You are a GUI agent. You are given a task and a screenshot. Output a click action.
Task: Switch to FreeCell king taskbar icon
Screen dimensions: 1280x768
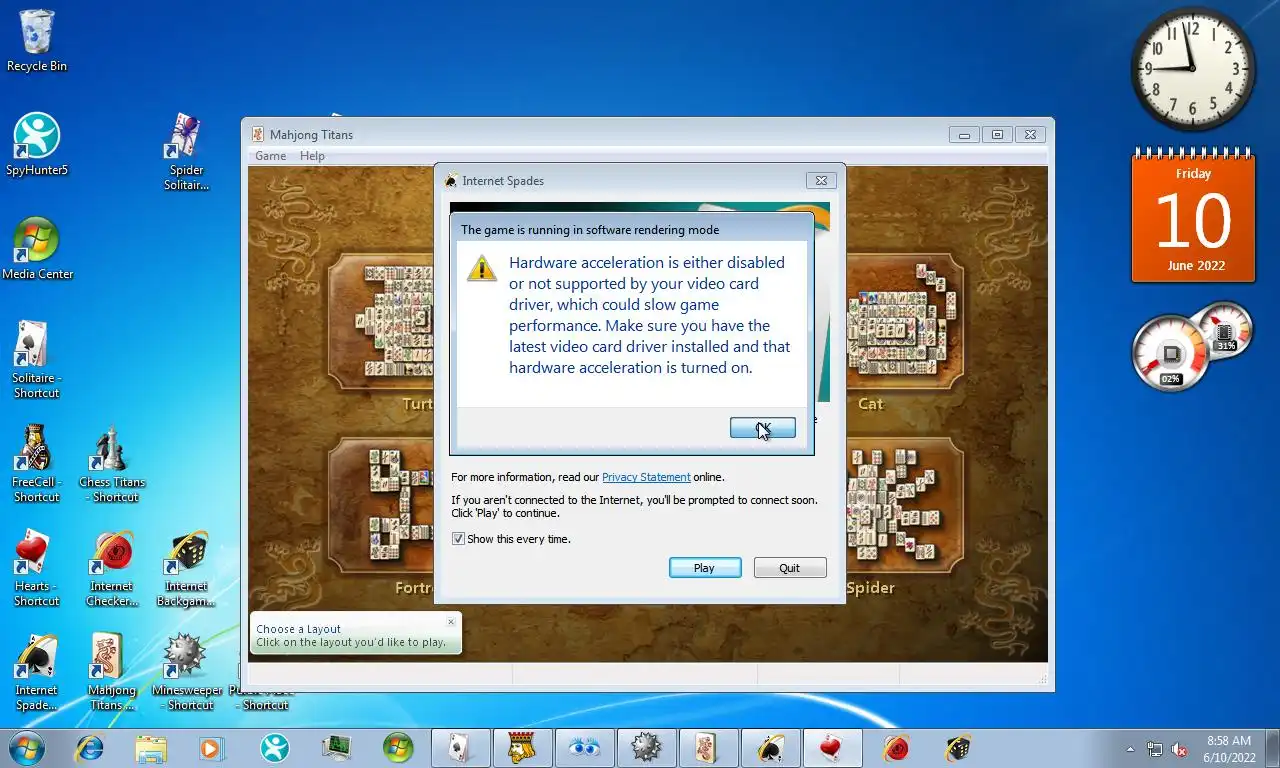522,748
